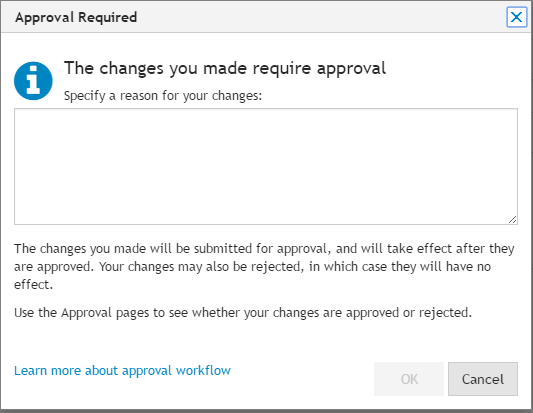The height and width of the screenshot is (413, 533).
Task: Click the bottom area of the reason textarea
Action: pos(262,216)
